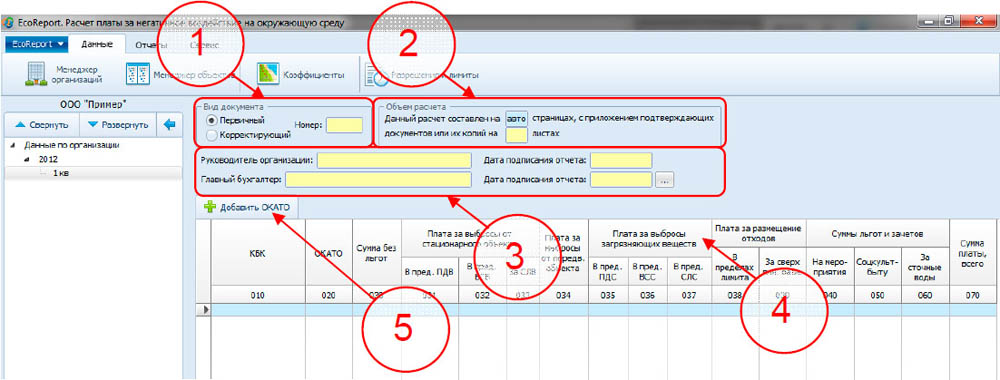Click the Добавить ОКАТО button
The image size is (1000, 380).
tap(247, 207)
